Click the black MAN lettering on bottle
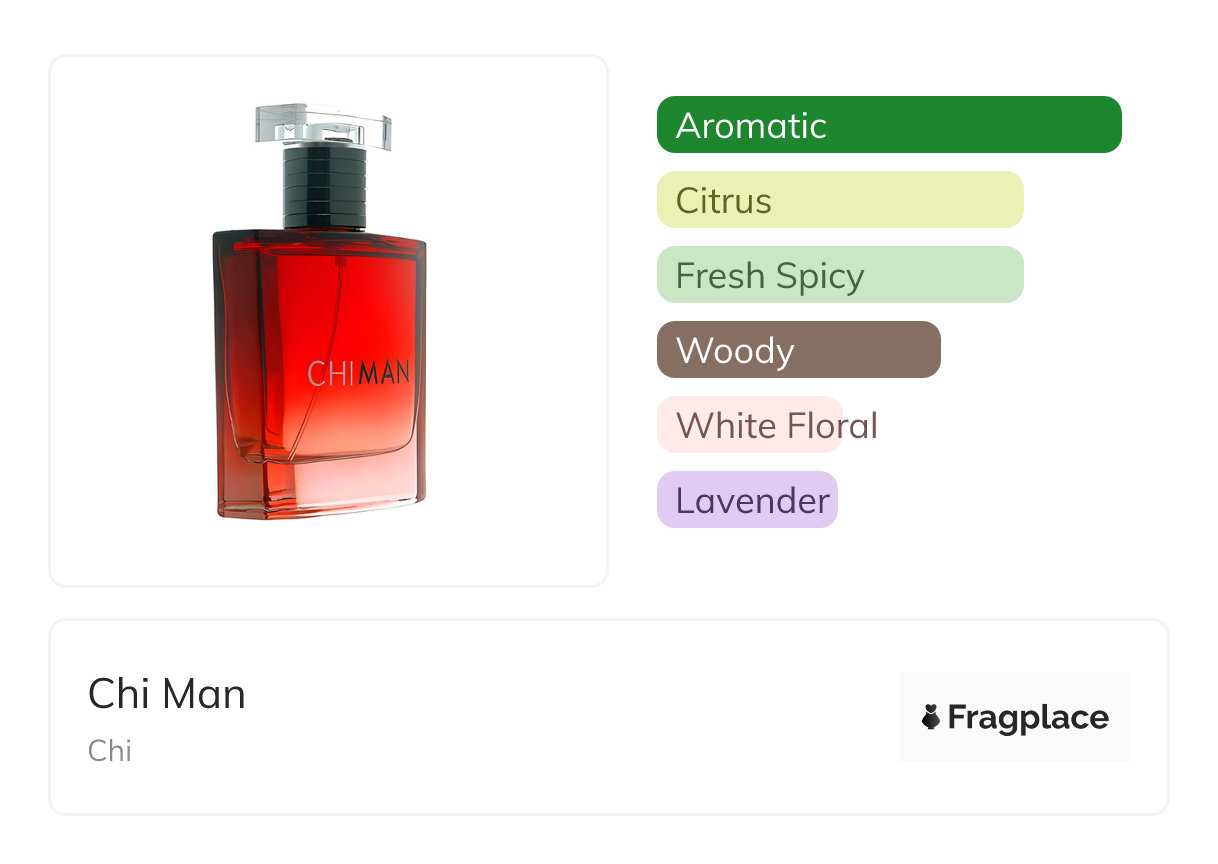 (384, 373)
